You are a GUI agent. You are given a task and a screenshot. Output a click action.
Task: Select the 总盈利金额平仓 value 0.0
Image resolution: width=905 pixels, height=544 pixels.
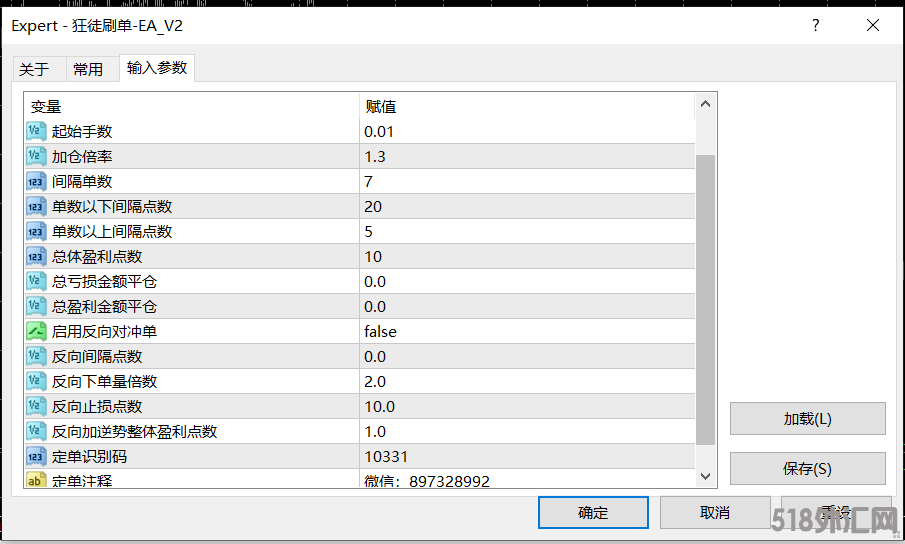375,306
